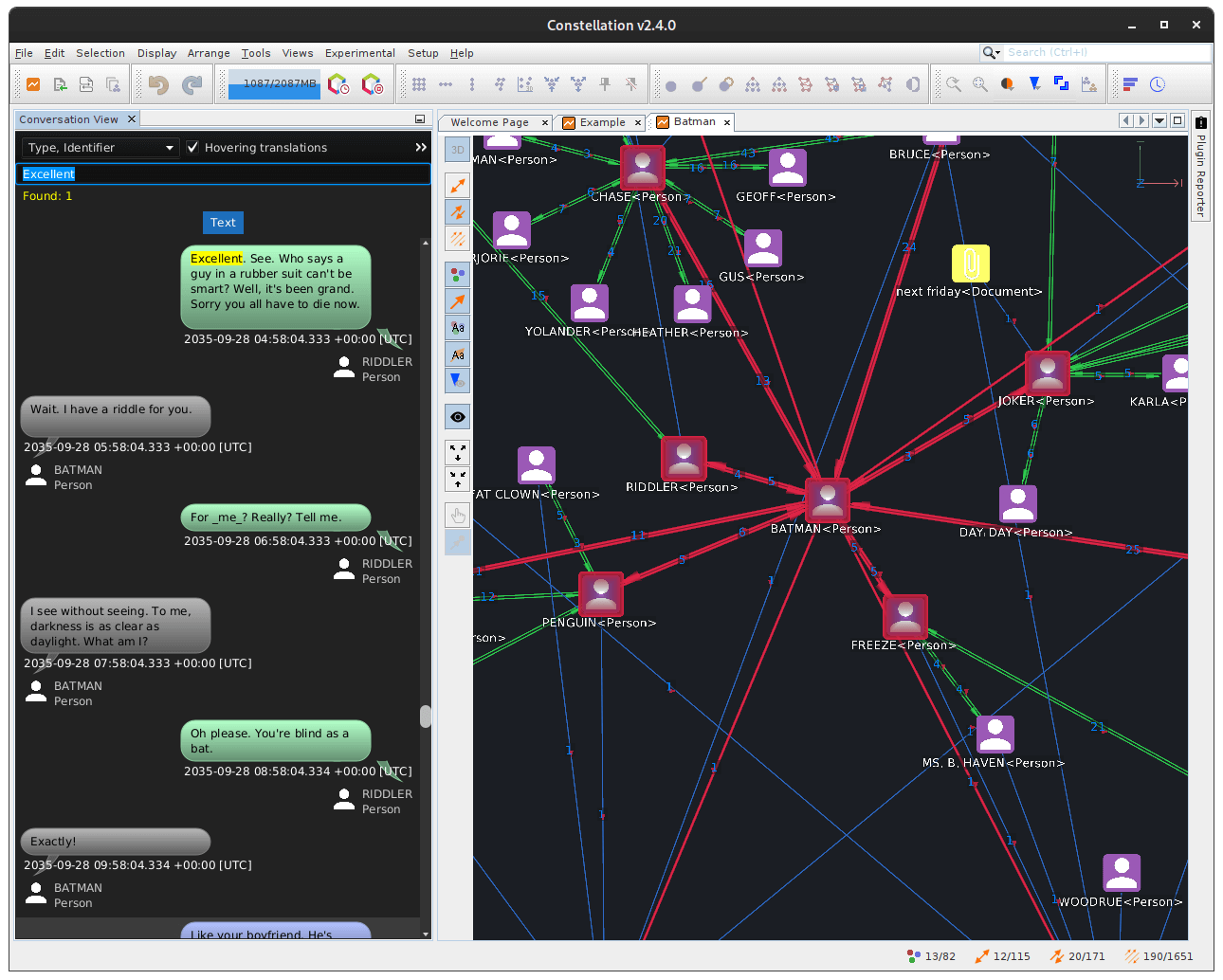The height and width of the screenshot is (980, 1223).
Task: Click the Open Graph file icon
Action: (x=60, y=84)
